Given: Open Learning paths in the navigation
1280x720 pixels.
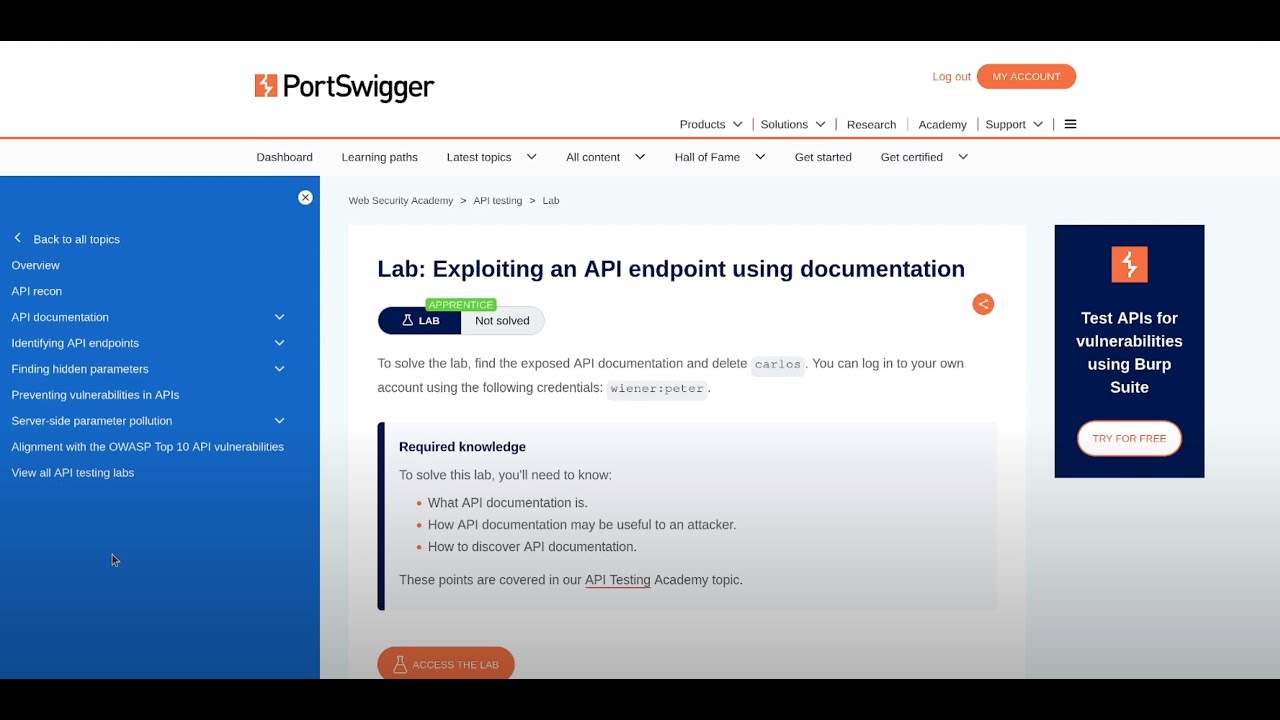Looking at the screenshot, I should (379, 157).
